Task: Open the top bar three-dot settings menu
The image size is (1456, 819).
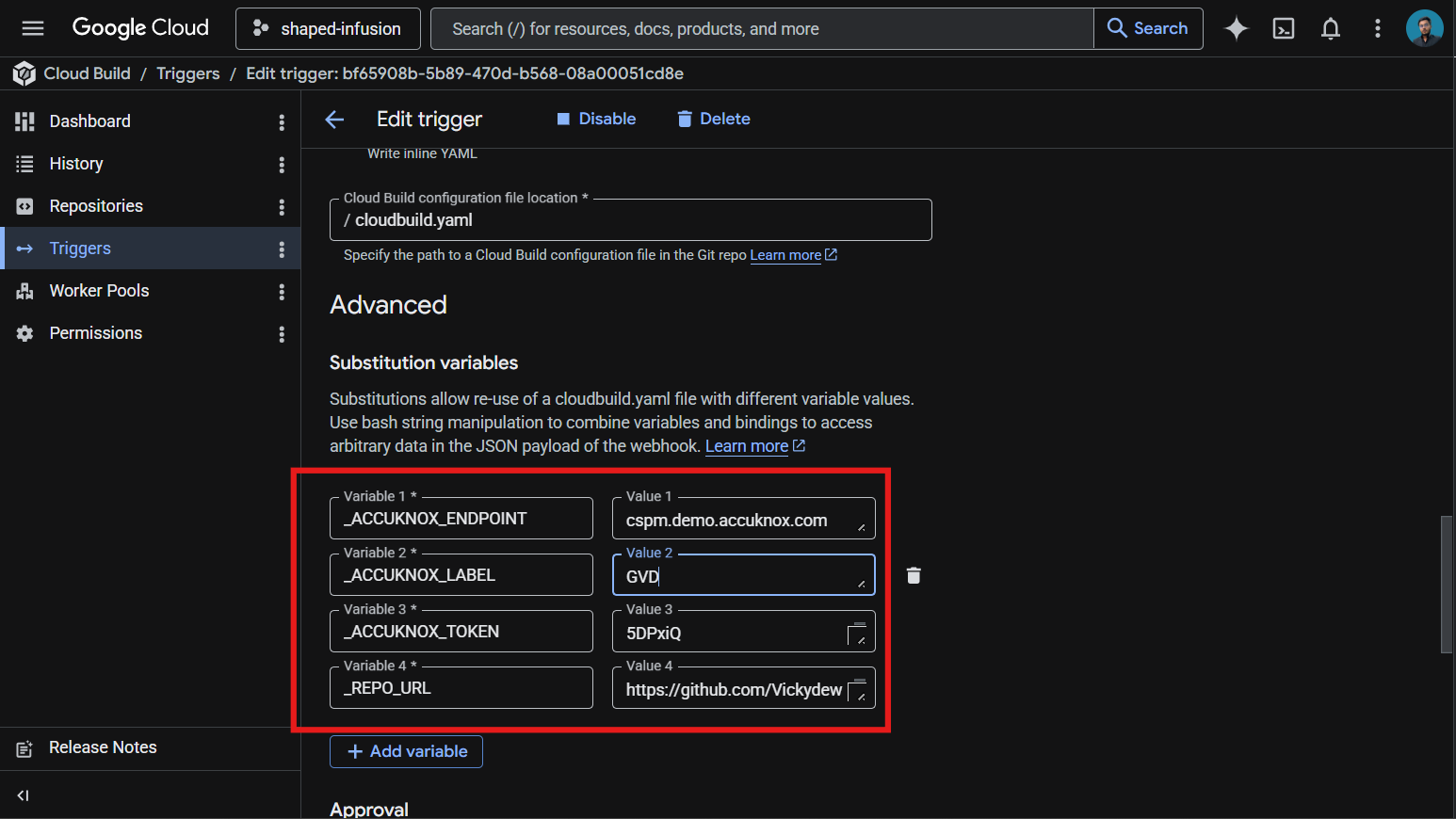Action: pos(1378,29)
